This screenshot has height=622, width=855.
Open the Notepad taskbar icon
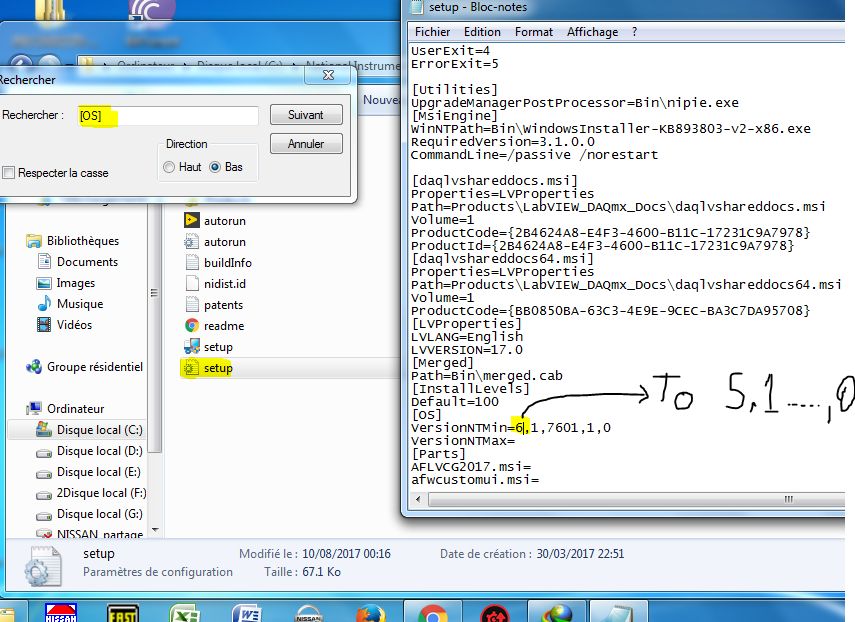(618, 613)
